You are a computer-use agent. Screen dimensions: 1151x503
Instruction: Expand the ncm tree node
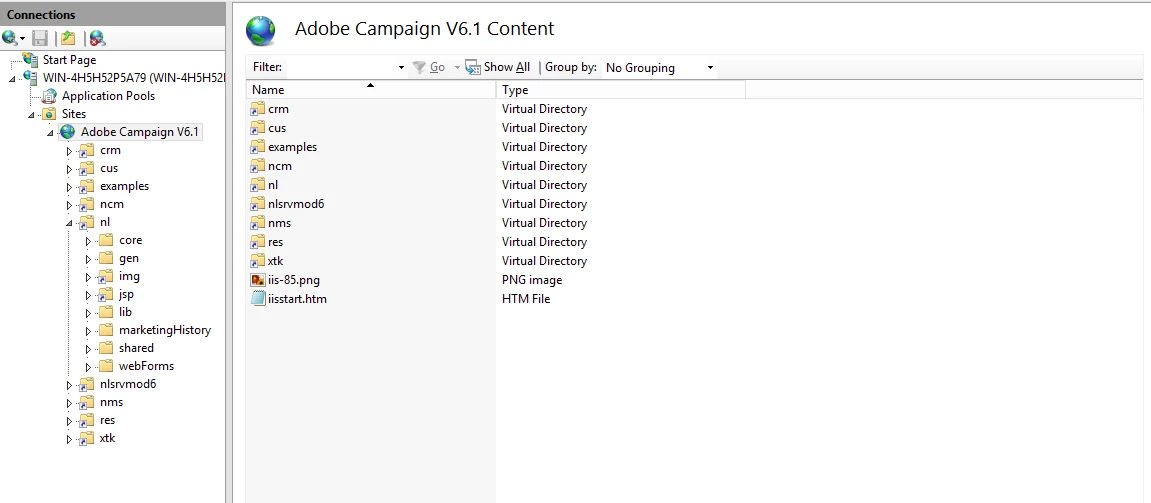[70, 205]
